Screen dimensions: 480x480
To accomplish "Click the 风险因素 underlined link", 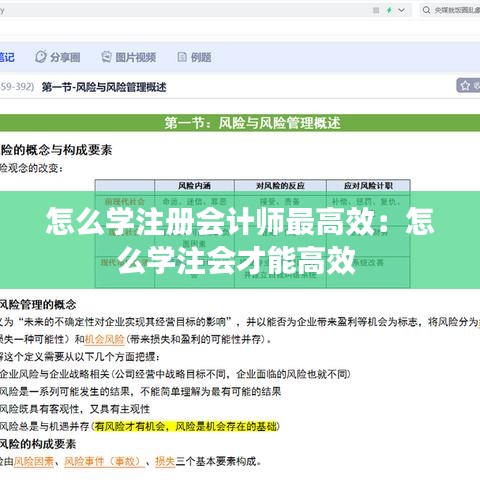I will [x=34, y=461].
